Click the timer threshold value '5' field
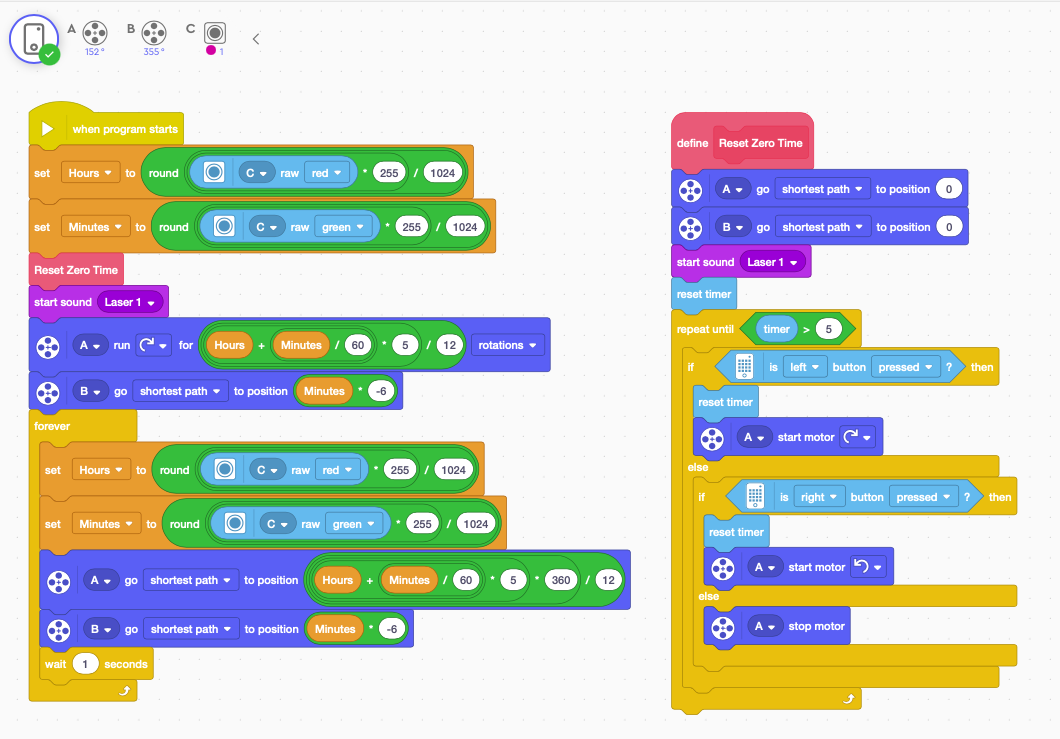The height and width of the screenshot is (739, 1060). [x=829, y=329]
